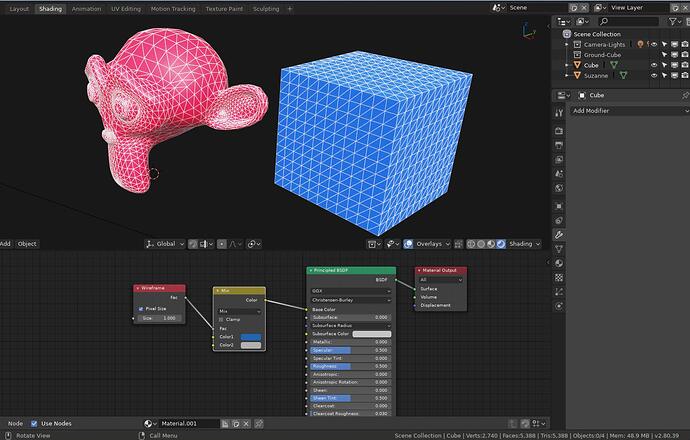Viewport: 690px width, 440px height.
Task: Unlink Material.001 using the X button
Action: coord(246,424)
